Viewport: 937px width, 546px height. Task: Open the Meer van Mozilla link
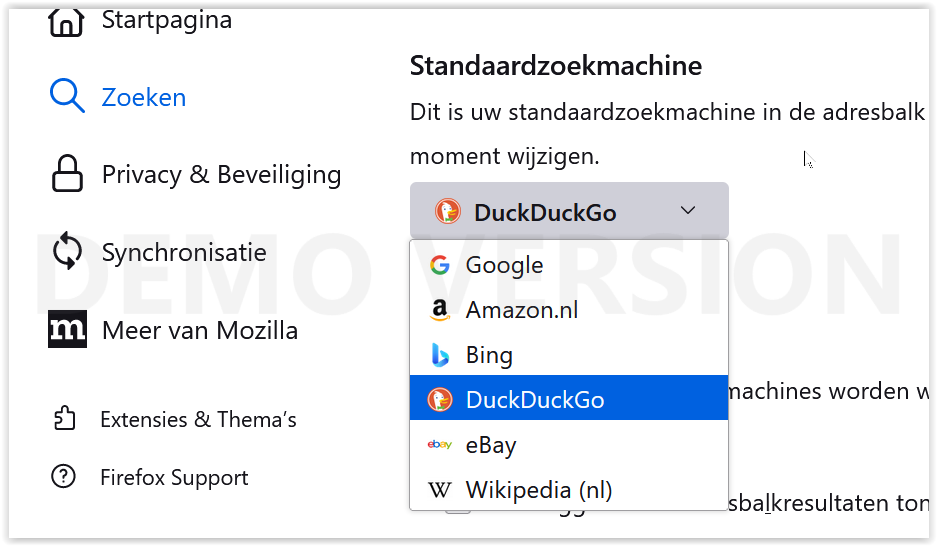point(173,330)
